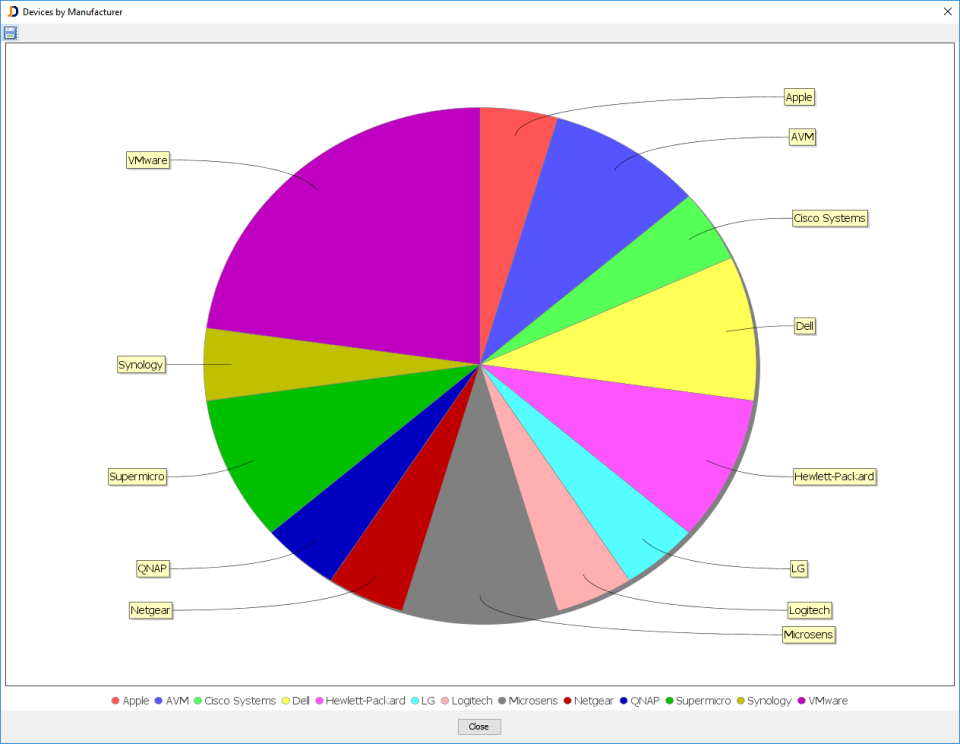Click the yellow Dell legend dot
Image resolution: width=960 pixels, height=744 pixels.
point(285,701)
